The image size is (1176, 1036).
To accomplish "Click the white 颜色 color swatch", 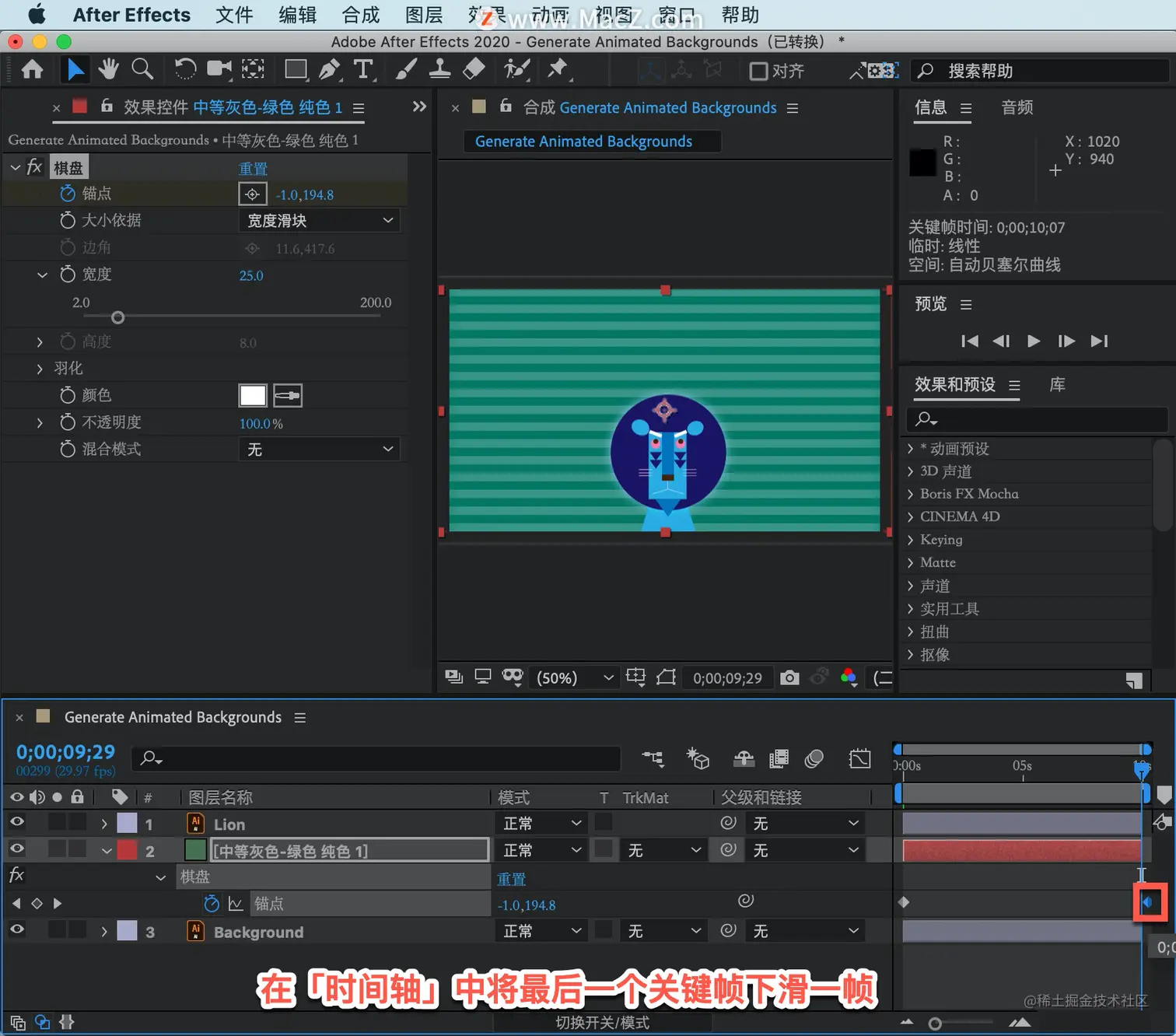I will point(253,396).
